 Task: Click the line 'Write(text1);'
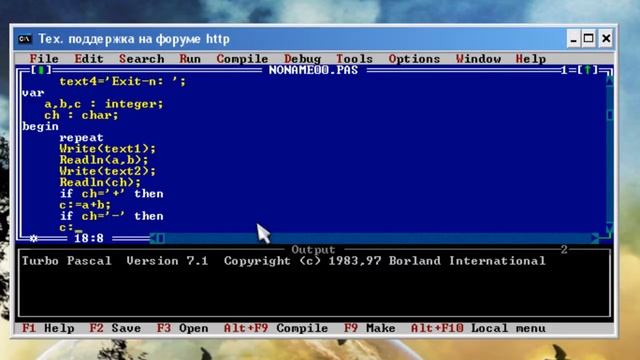point(107,149)
